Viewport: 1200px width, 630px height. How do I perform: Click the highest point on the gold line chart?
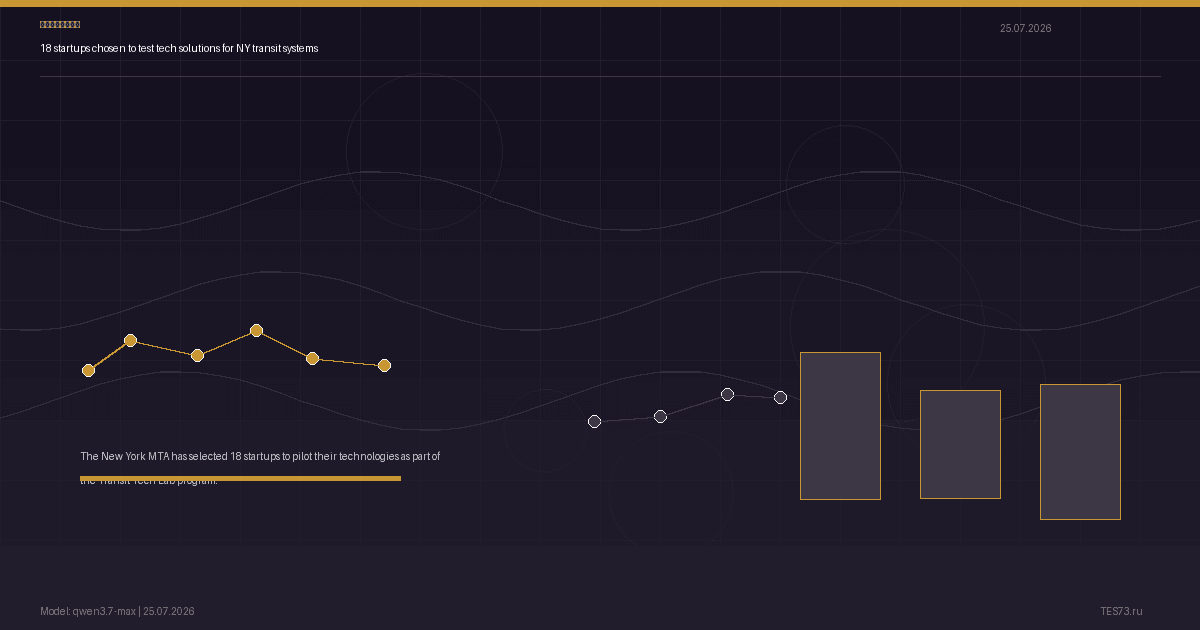(x=256, y=330)
